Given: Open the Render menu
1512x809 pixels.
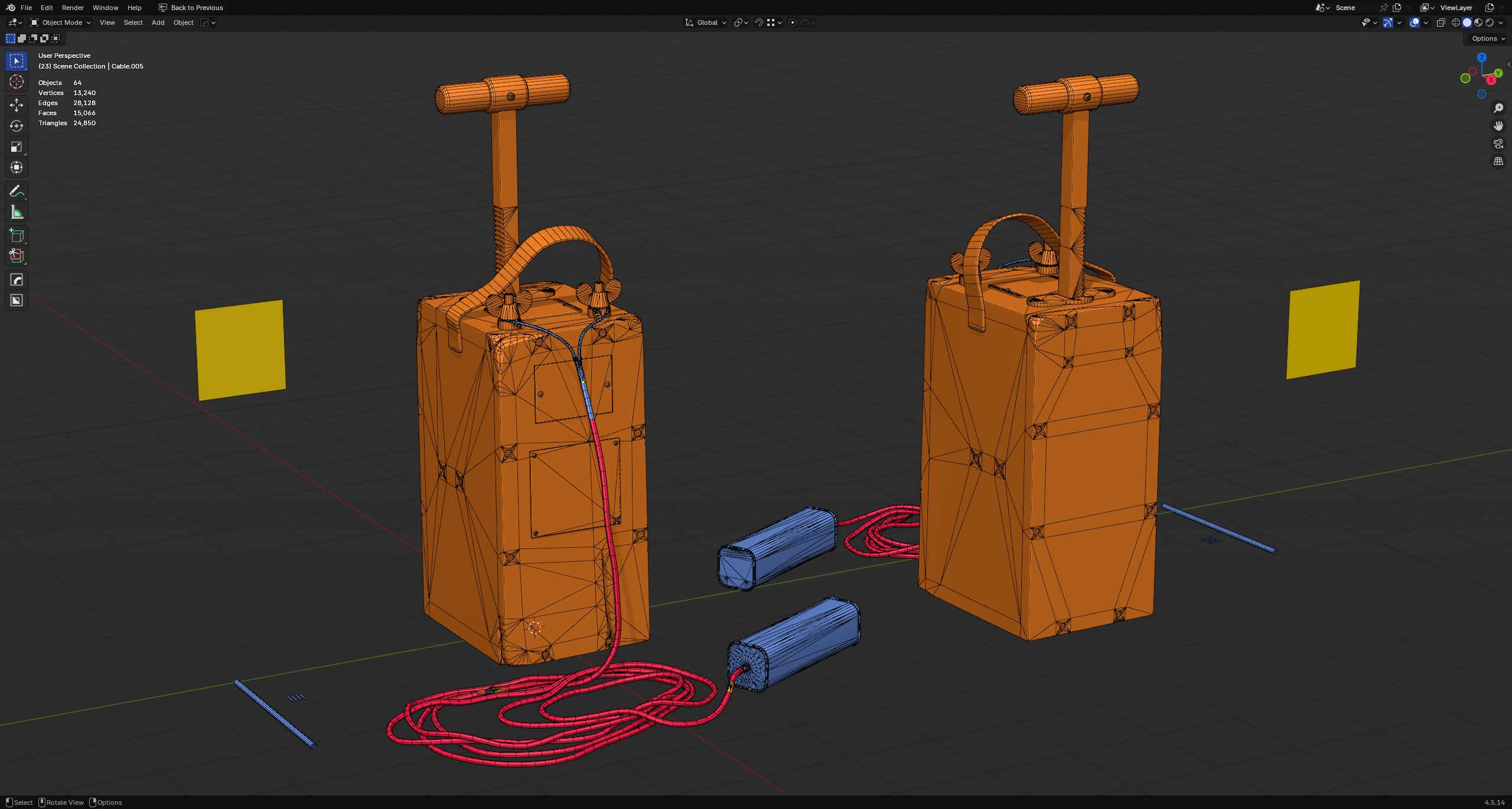Looking at the screenshot, I should coord(73,8).
